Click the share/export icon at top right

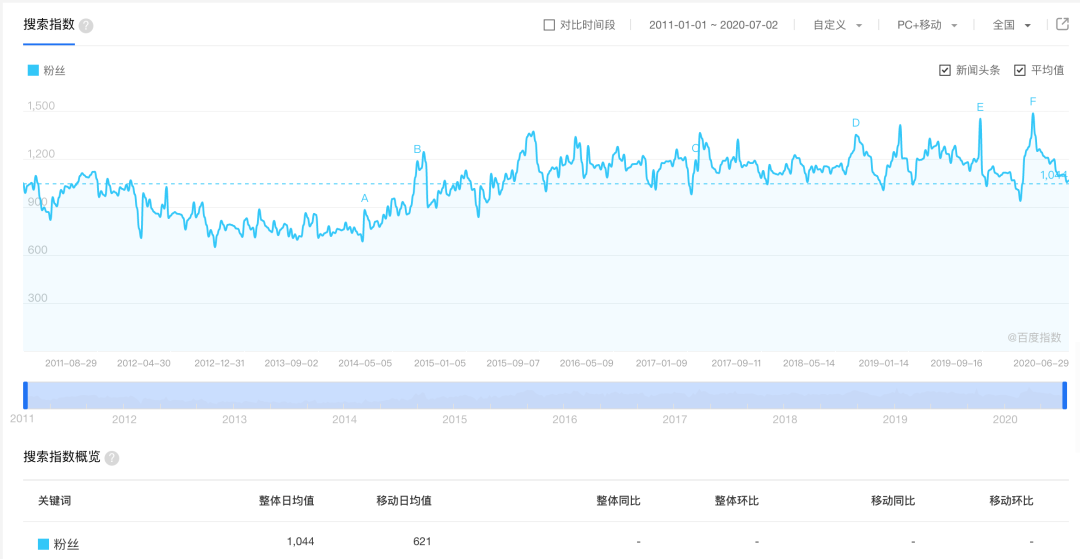(x=1062, y=25)
